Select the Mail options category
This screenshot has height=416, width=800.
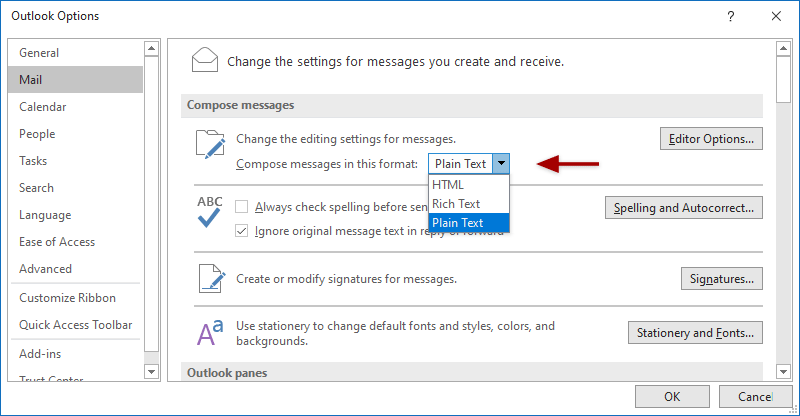click(76, 80)
